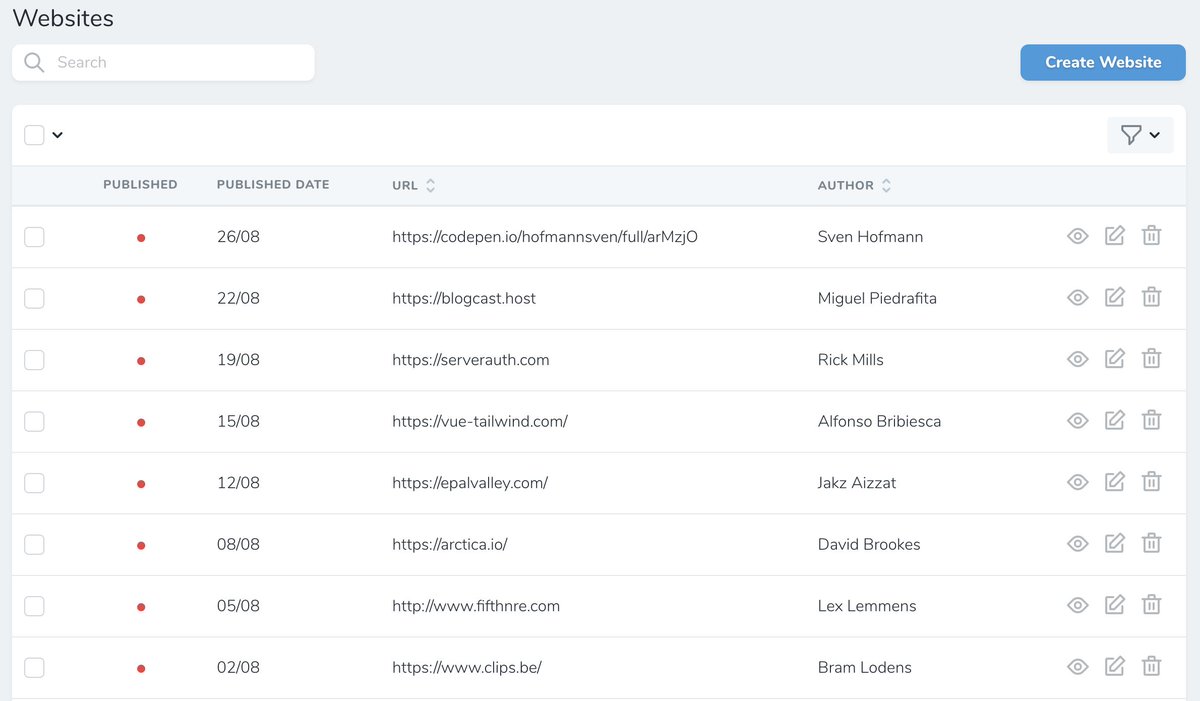
Task: Click the https://epalvalley.com/ URL
Action: (x=470, y=483)
